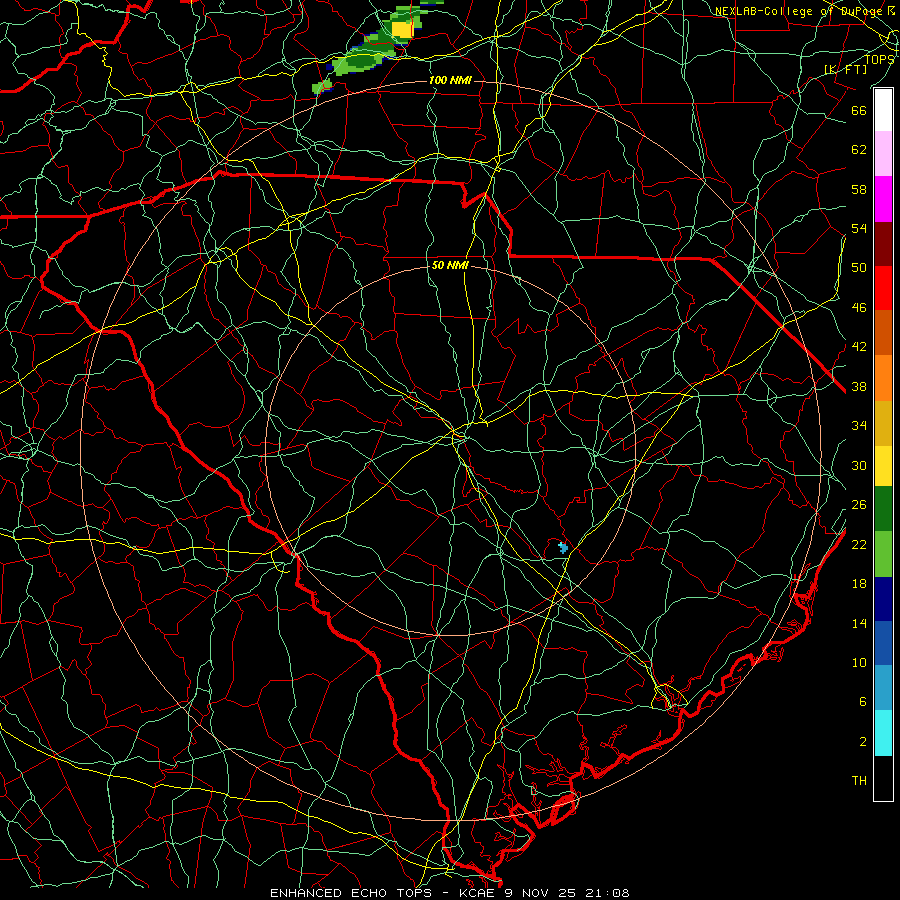Pick the light orange legend swatch

(x=883, y=378)
